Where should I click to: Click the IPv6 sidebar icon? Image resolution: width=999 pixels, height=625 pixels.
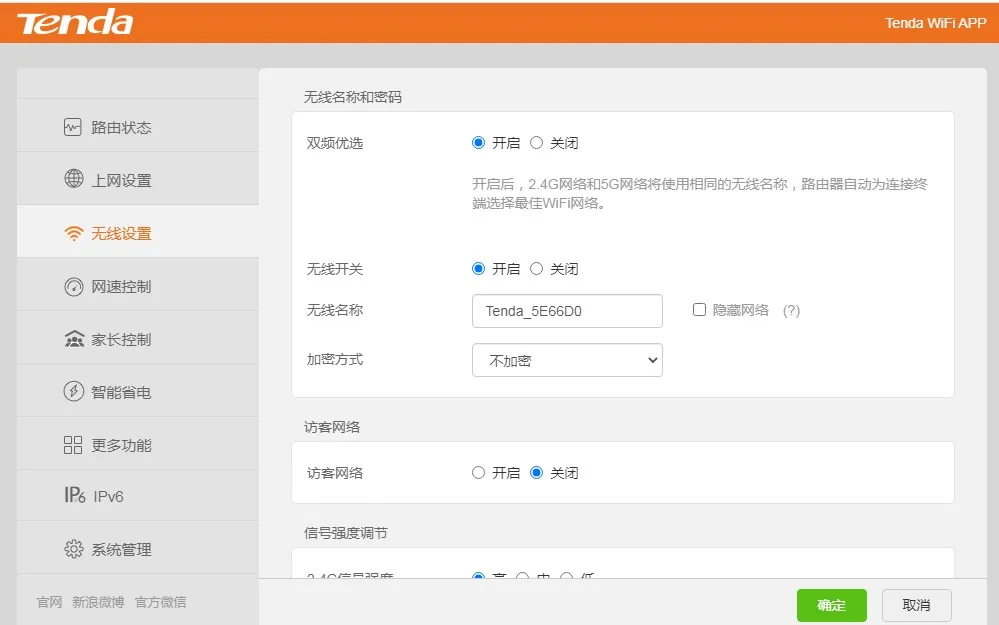coord(75,495)
